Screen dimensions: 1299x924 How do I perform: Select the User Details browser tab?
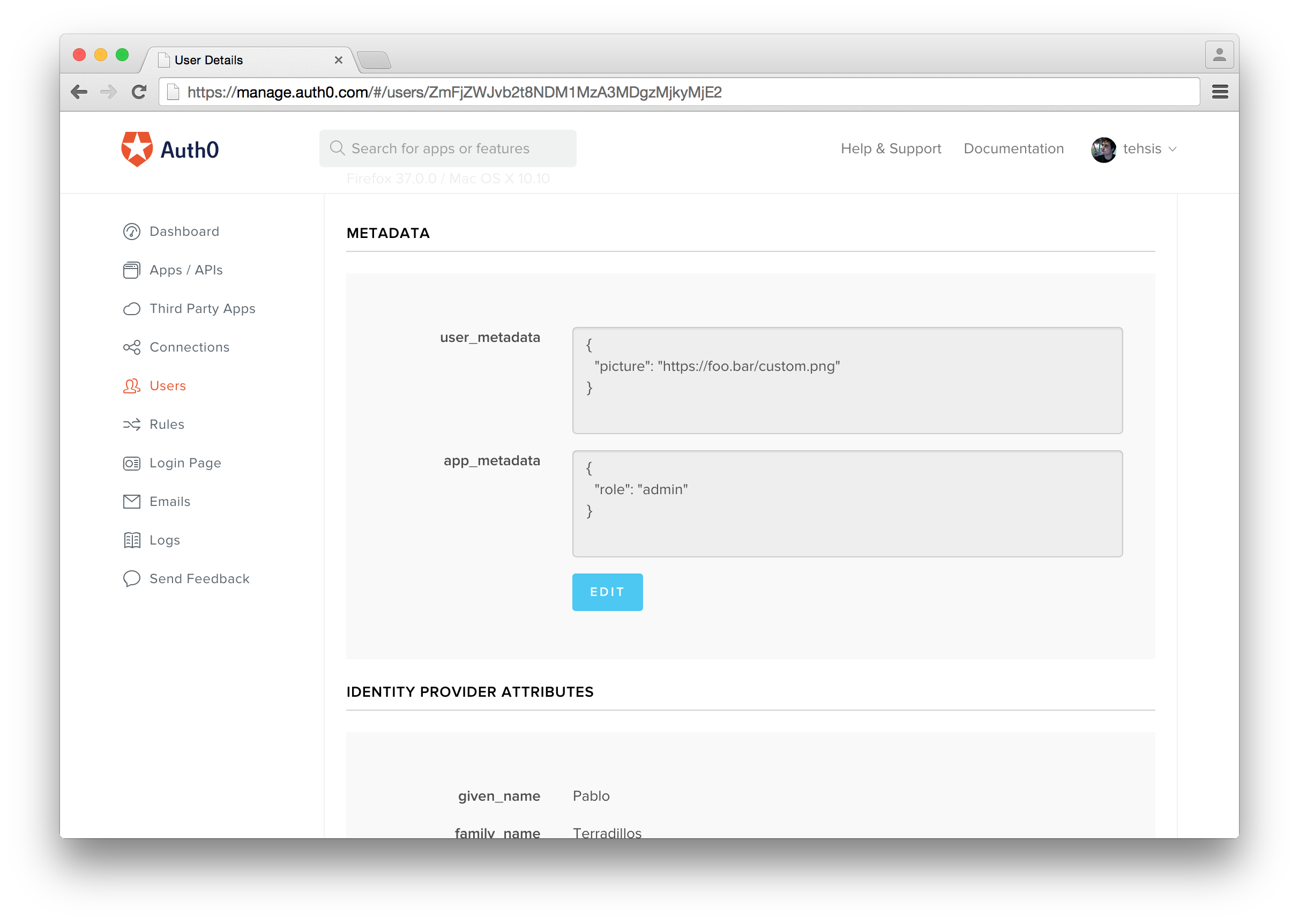click(244, 59)
